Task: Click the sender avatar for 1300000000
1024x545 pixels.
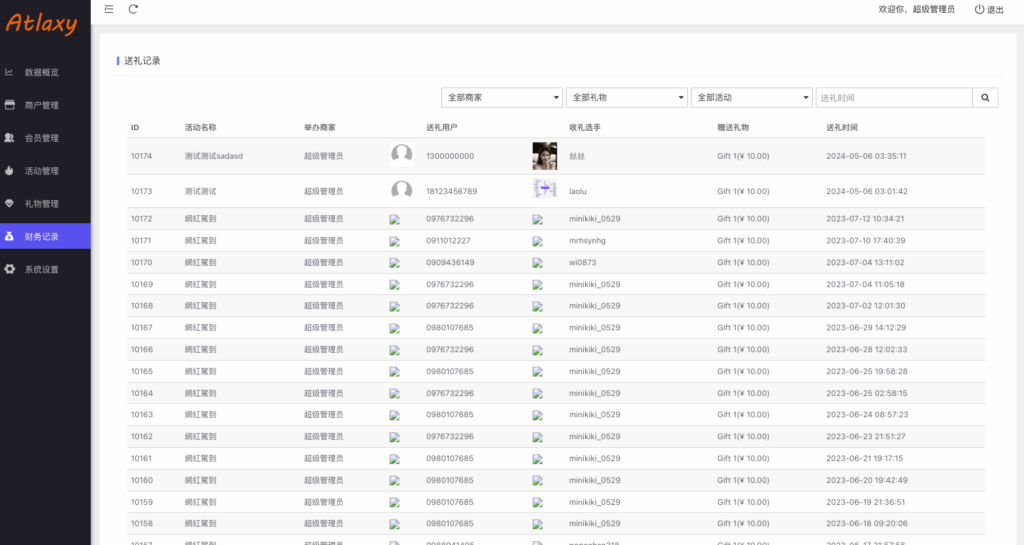Action: [401, 156]
